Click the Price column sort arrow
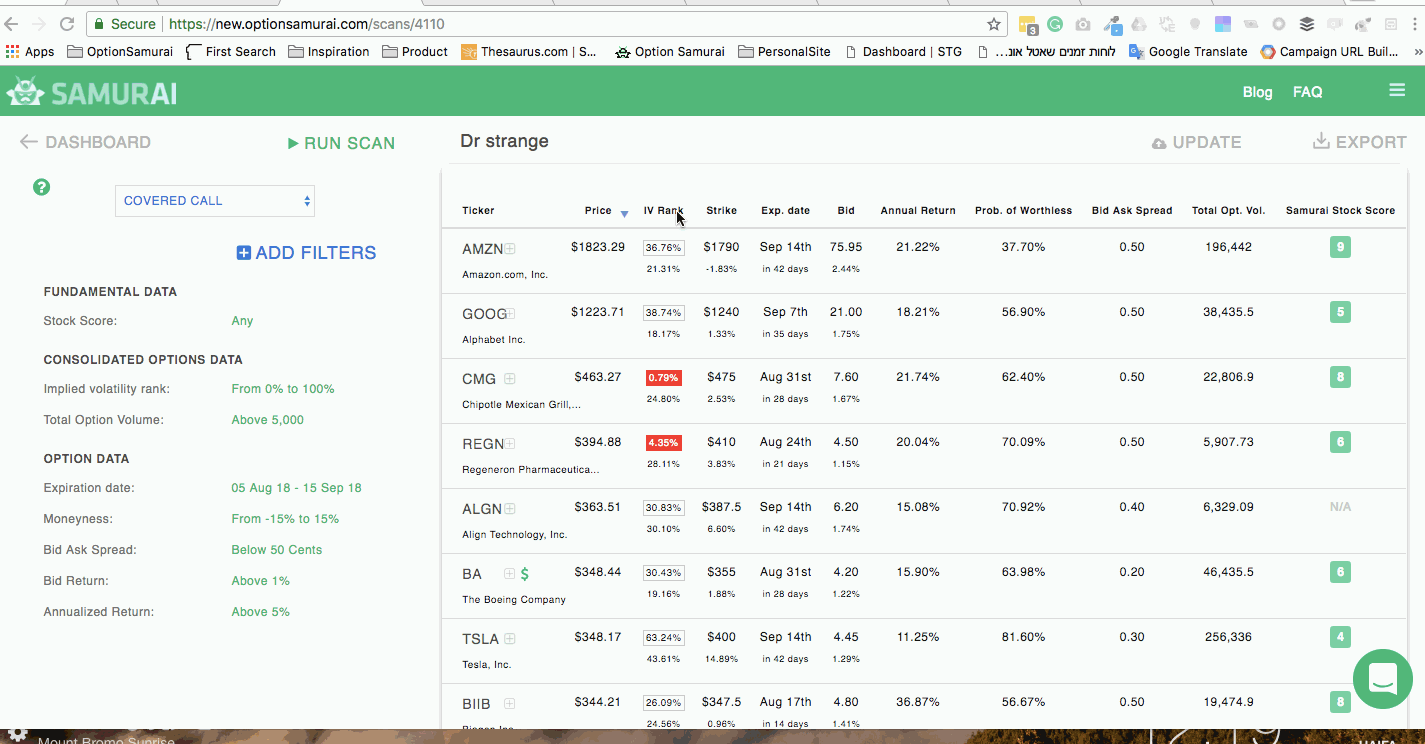The image size is (1425, 744). pos(624,213)
